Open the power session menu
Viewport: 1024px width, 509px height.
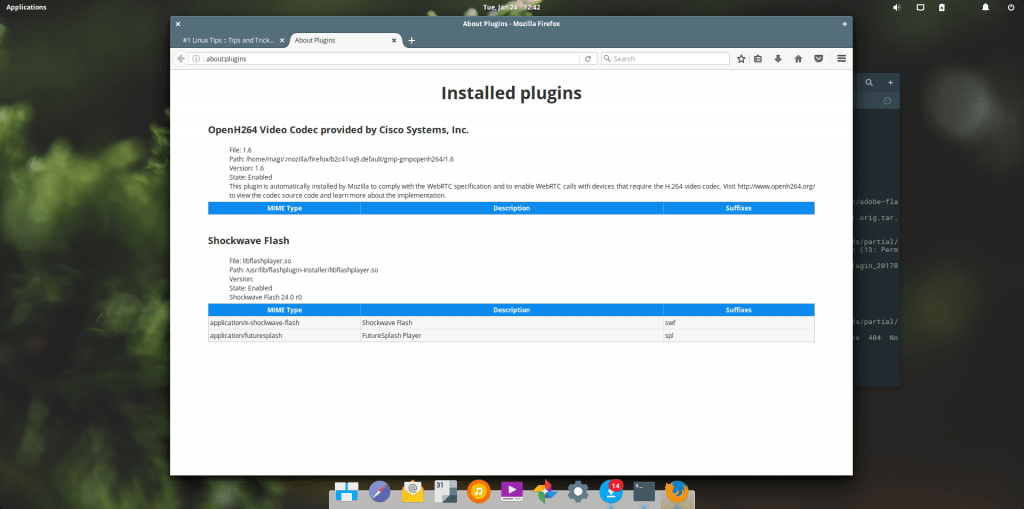1010,8
